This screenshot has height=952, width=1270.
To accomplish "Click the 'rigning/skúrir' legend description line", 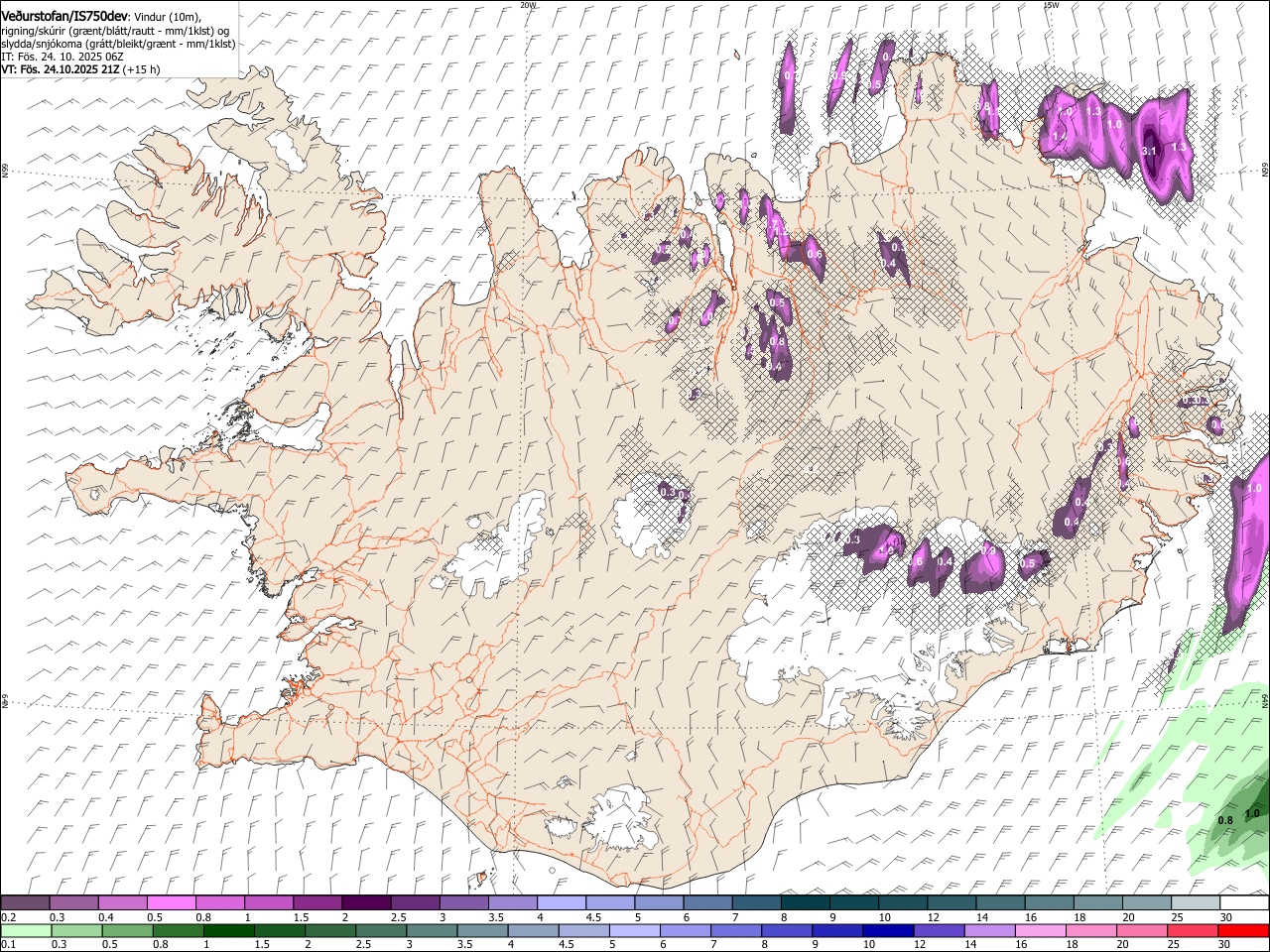I will [x=115, y=31].
